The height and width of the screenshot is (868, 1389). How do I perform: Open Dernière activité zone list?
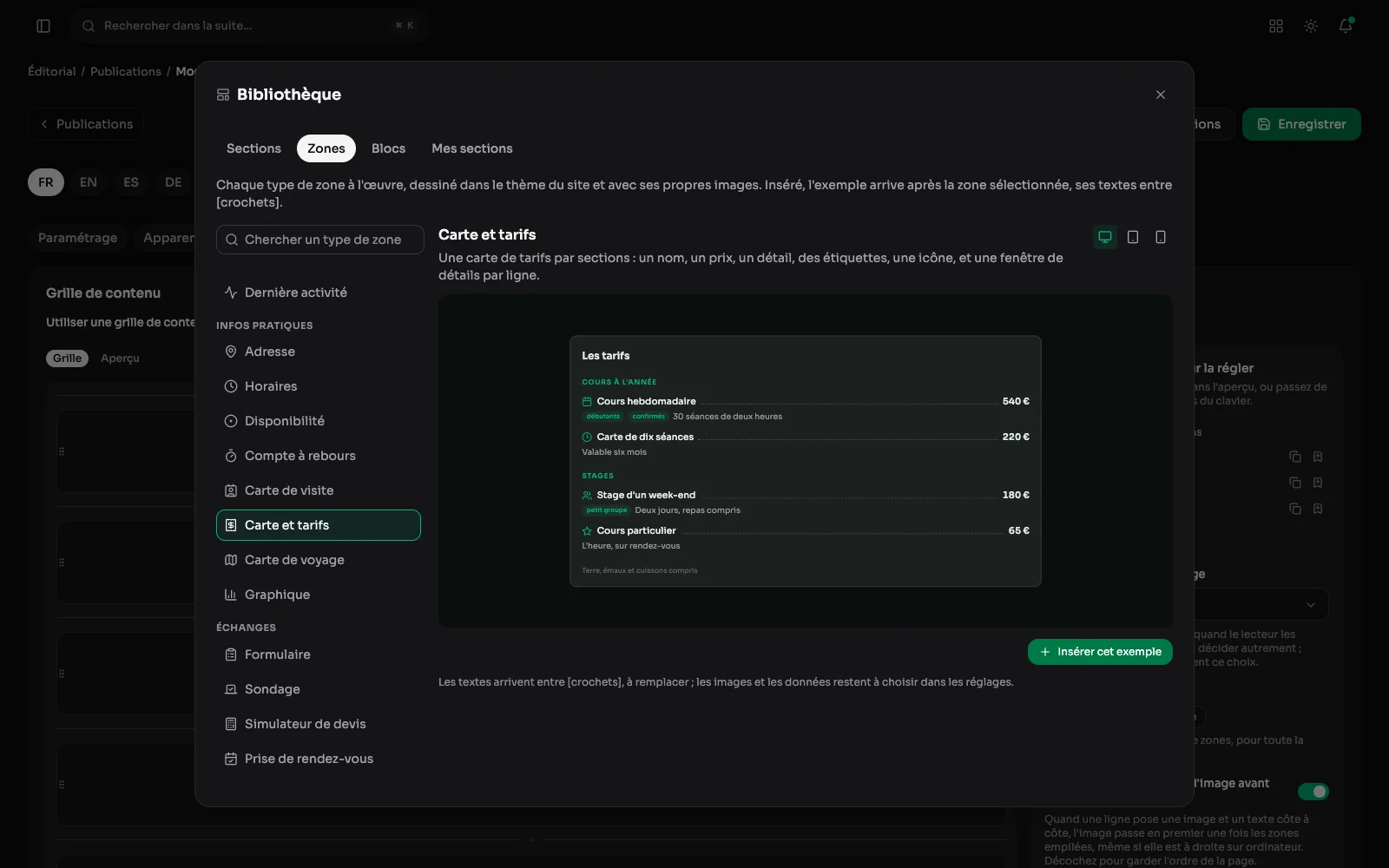coord(319,293)
